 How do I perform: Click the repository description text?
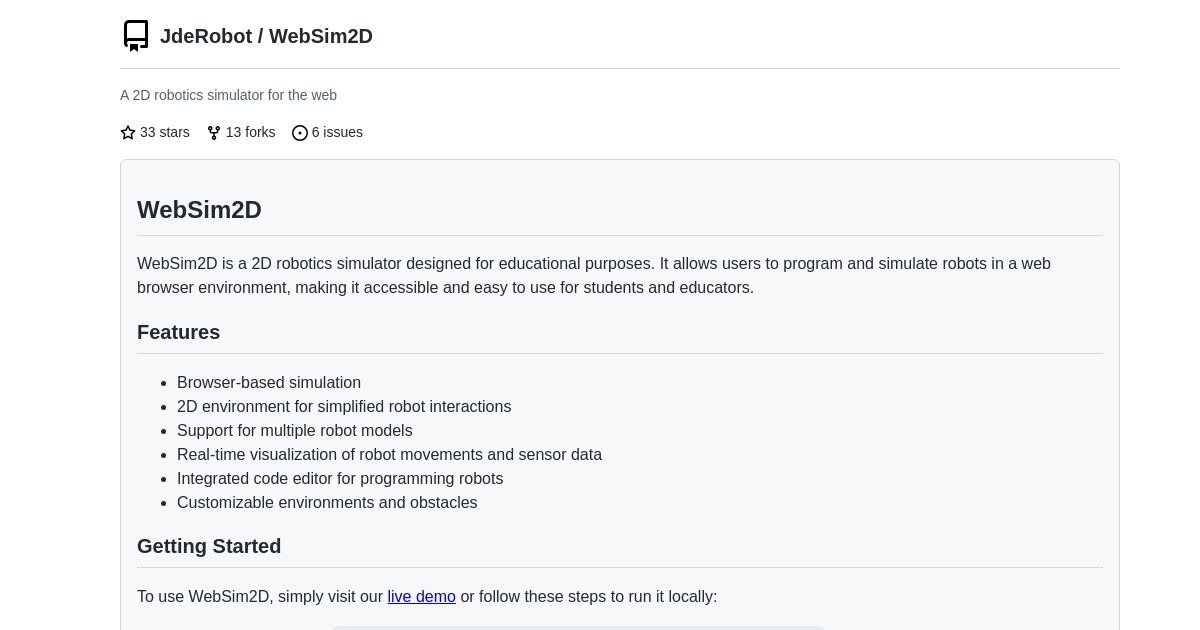[228, 95]
